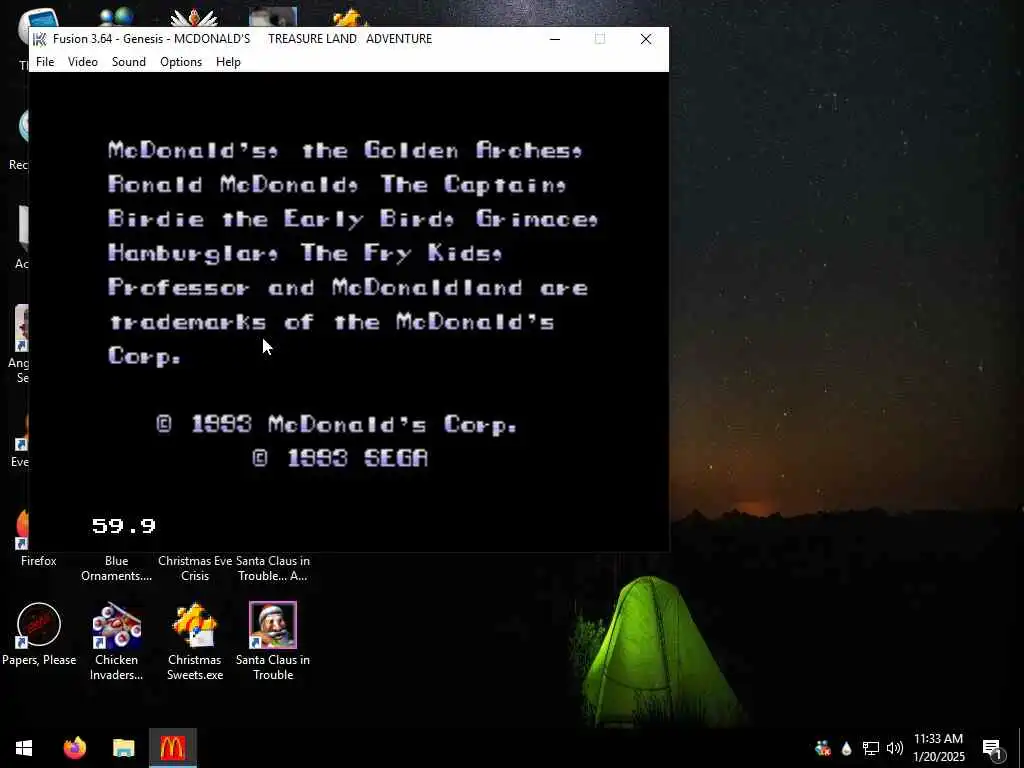Click the Blue Ornaments desktop icon label

(116, 568)
